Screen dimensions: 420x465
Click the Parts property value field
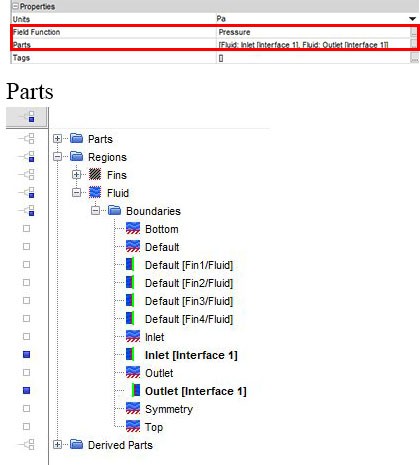(x=314, y=44)
